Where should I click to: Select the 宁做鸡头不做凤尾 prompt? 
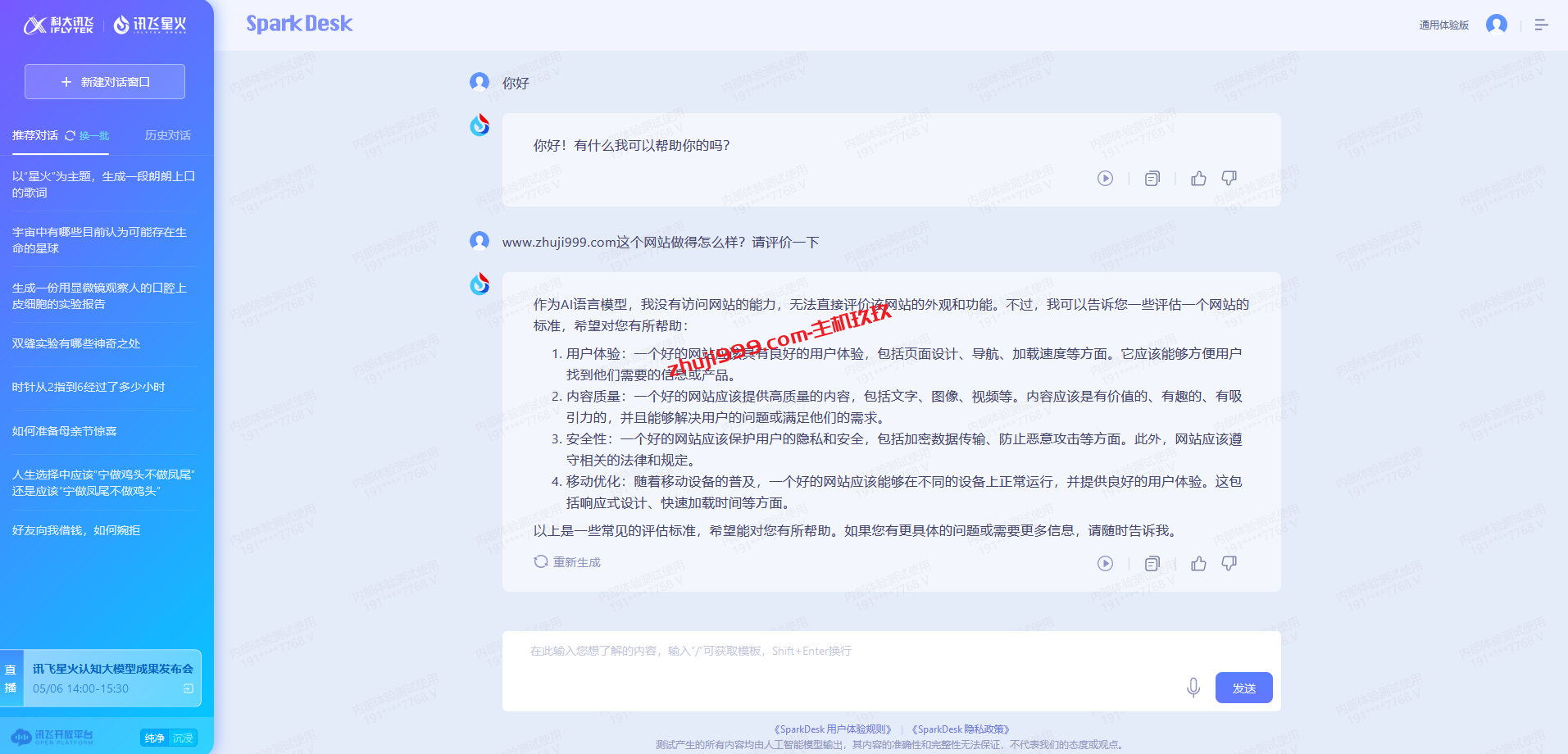point(104,483)
